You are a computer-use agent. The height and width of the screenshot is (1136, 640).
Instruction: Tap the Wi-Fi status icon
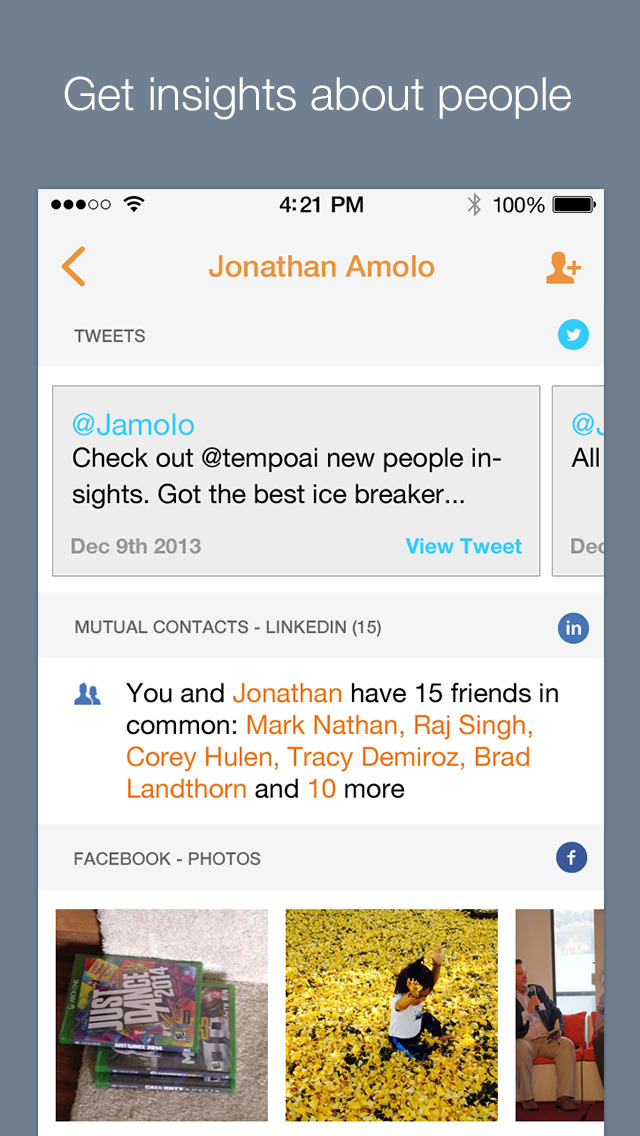click(x=133, y=204)
